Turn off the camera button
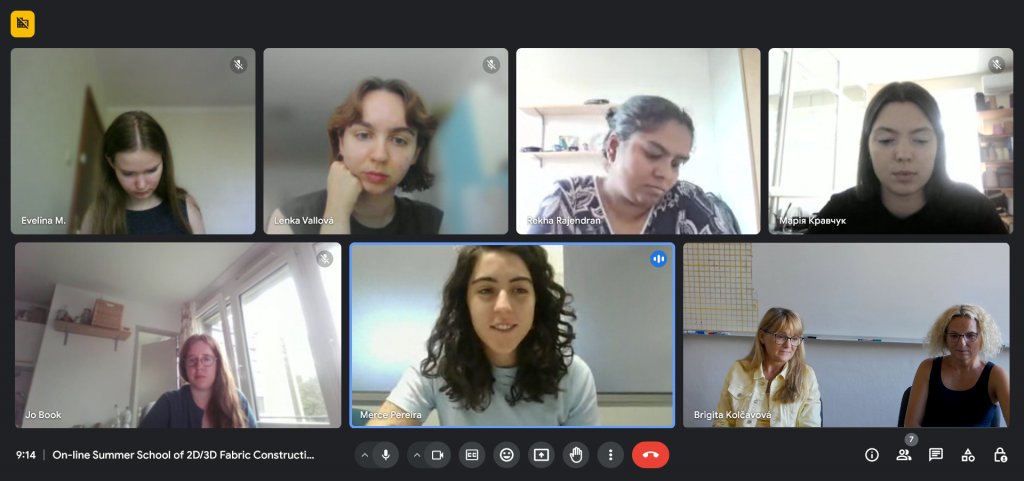 [x=438, y=455]
